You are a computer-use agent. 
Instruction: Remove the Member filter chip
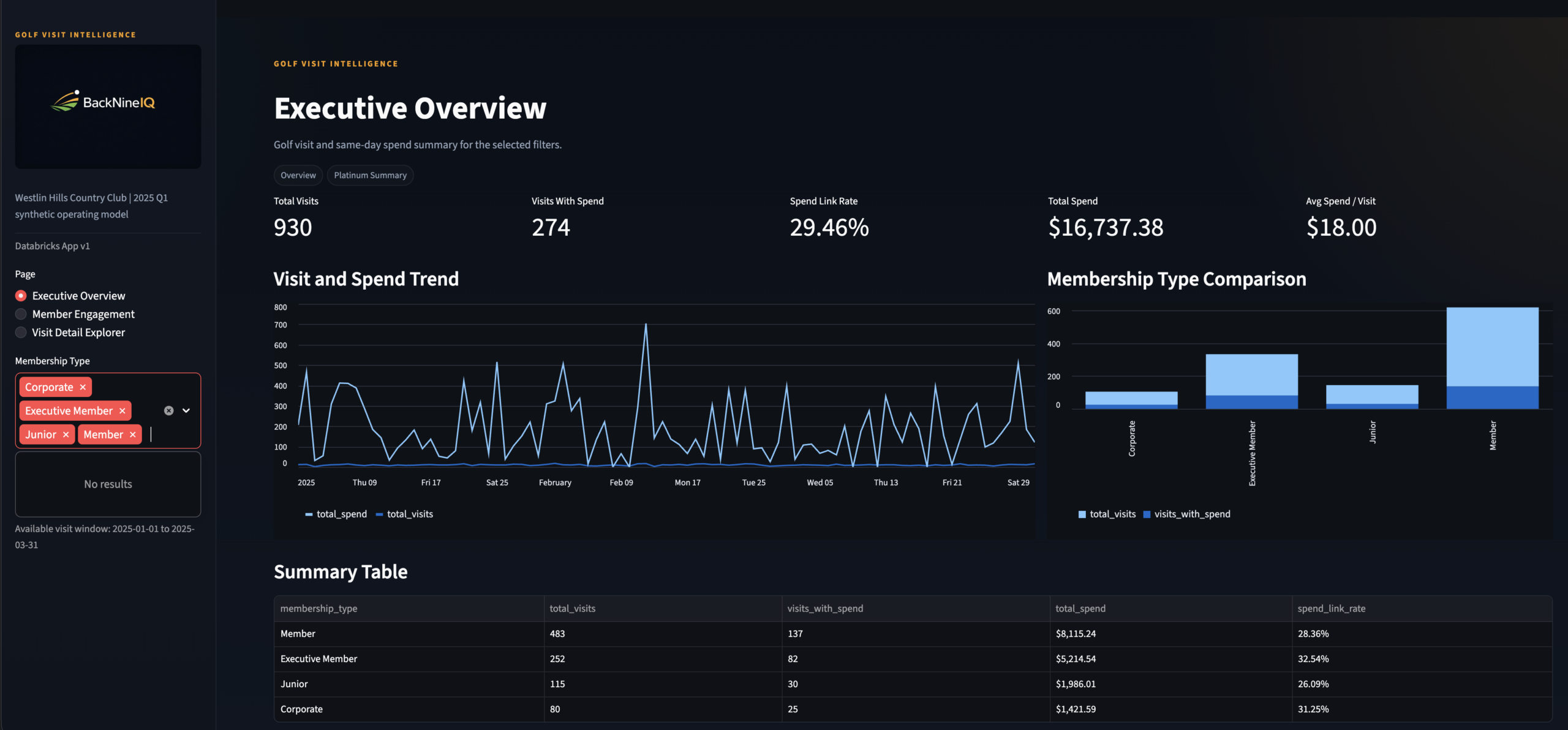[132, 434]
